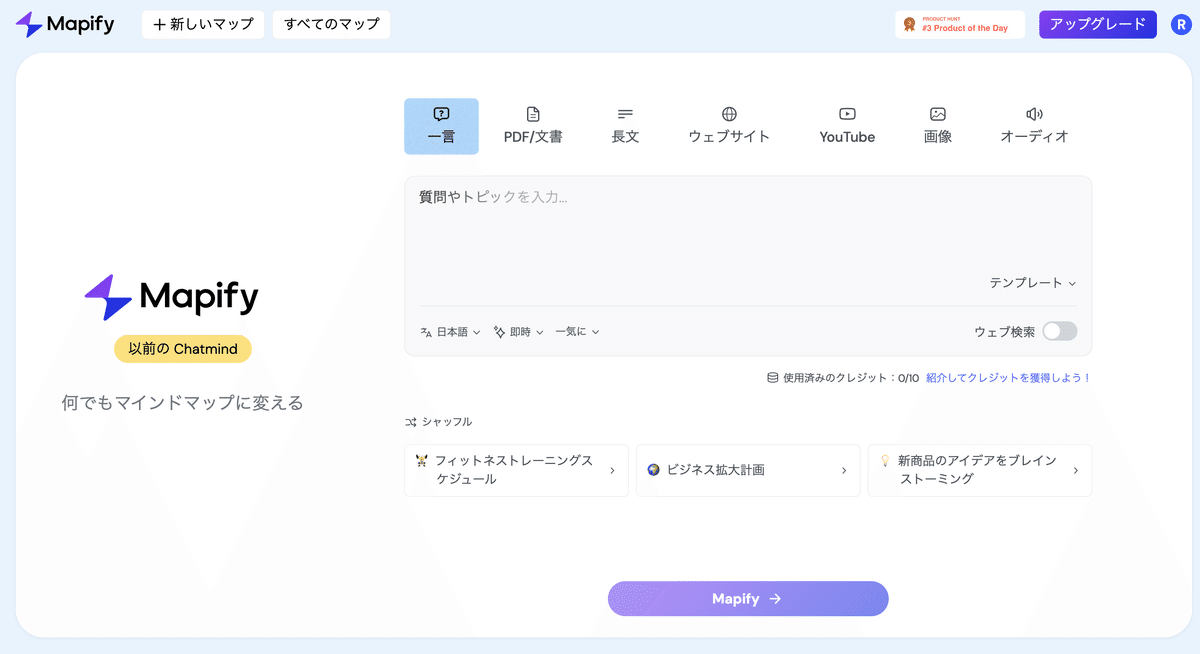Open the PDF/文書 upload option
This screenshot has width=1200, height=654.
pyautogui.click(x=534, y=124)
